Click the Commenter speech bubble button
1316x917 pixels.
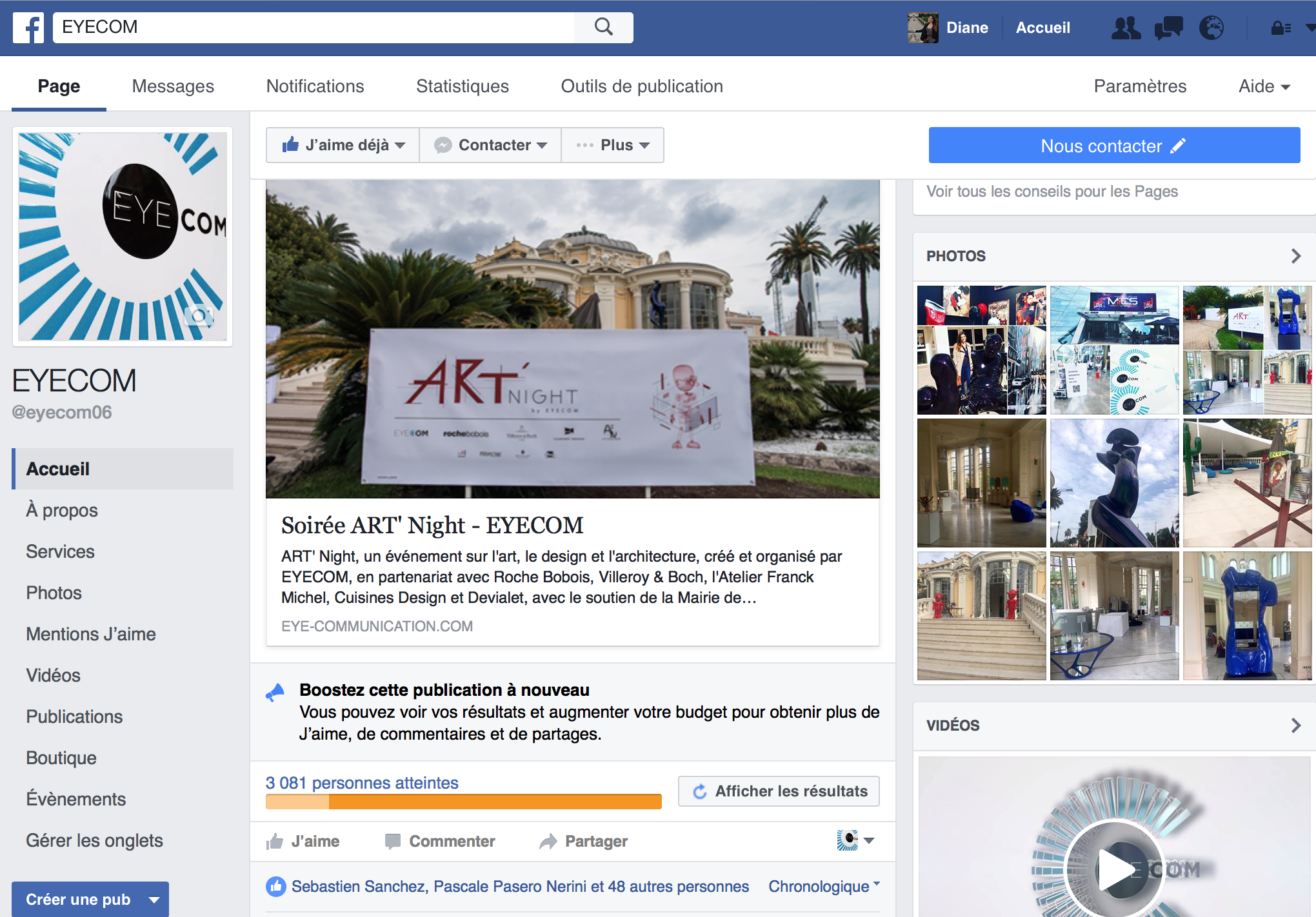pos(440,842)
